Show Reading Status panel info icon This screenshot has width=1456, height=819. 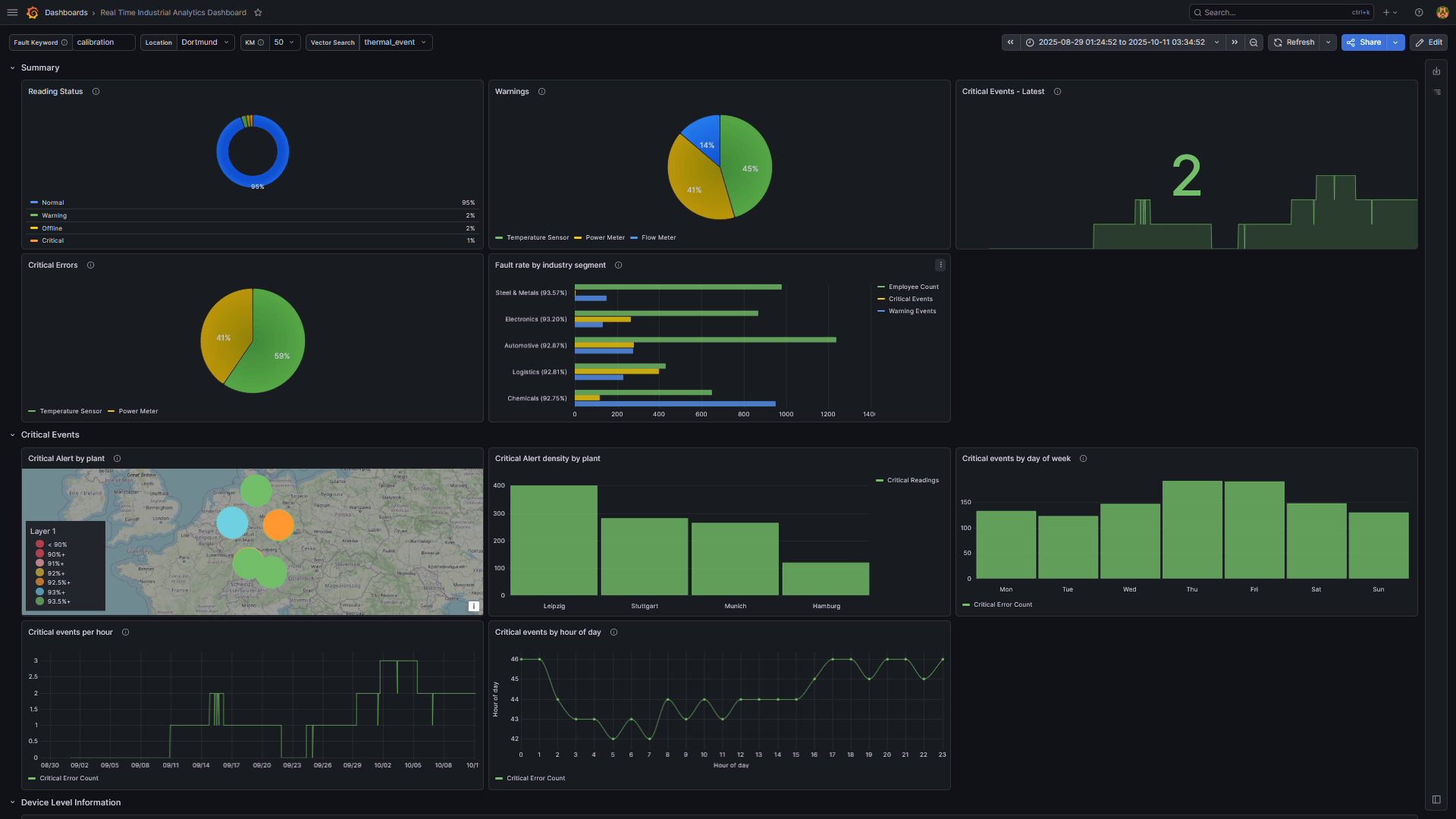96,92
